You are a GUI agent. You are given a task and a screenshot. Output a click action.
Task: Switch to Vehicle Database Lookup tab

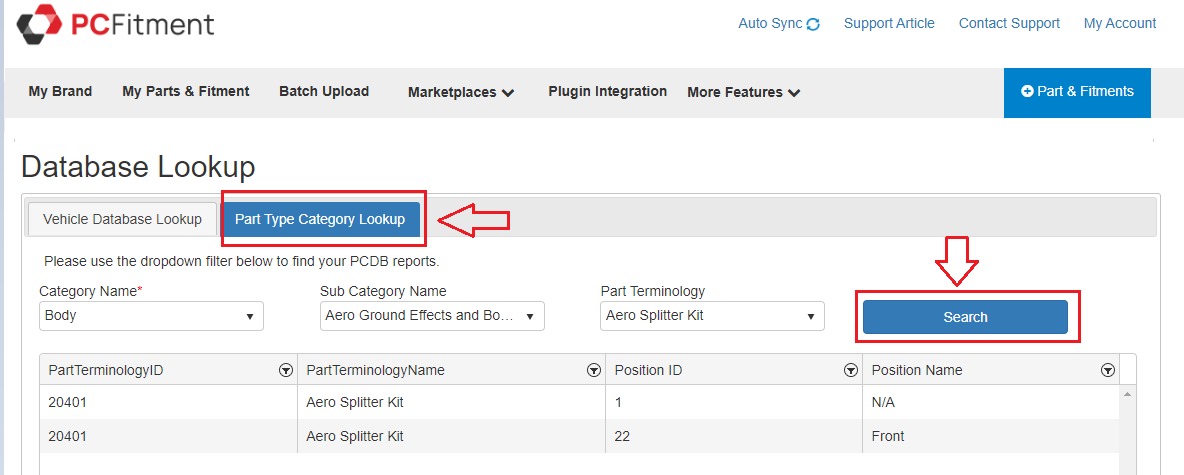122,220
